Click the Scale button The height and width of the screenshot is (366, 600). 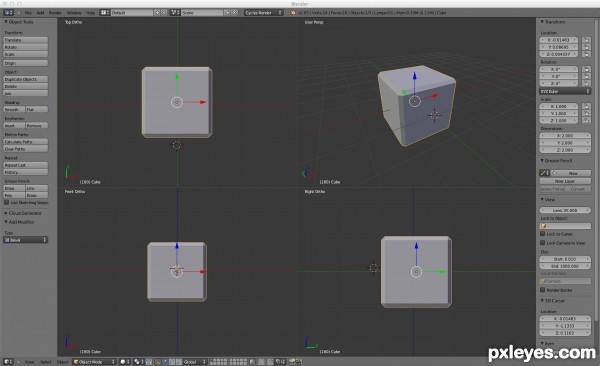point(26,54)
